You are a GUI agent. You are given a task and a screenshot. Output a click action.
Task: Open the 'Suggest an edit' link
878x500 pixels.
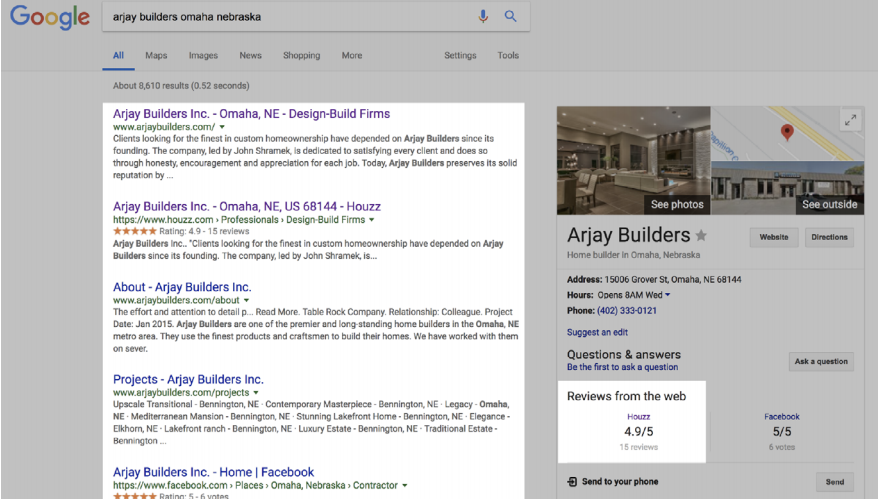point(598,332)
